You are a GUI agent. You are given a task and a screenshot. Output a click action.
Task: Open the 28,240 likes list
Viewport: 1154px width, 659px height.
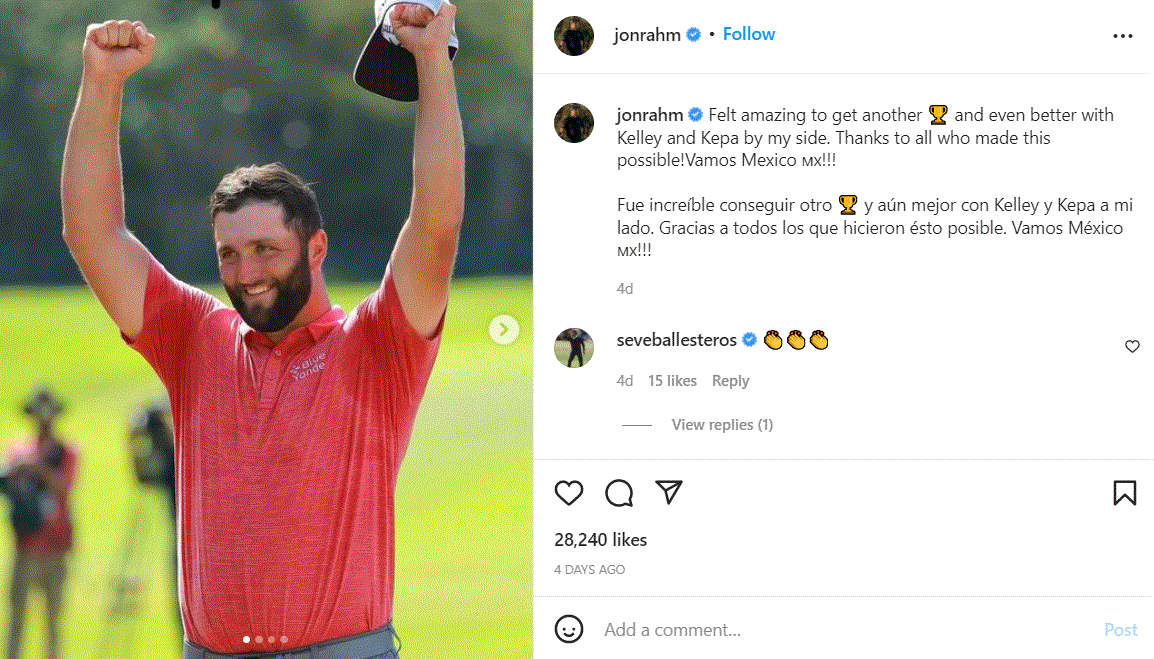[601, 540]
